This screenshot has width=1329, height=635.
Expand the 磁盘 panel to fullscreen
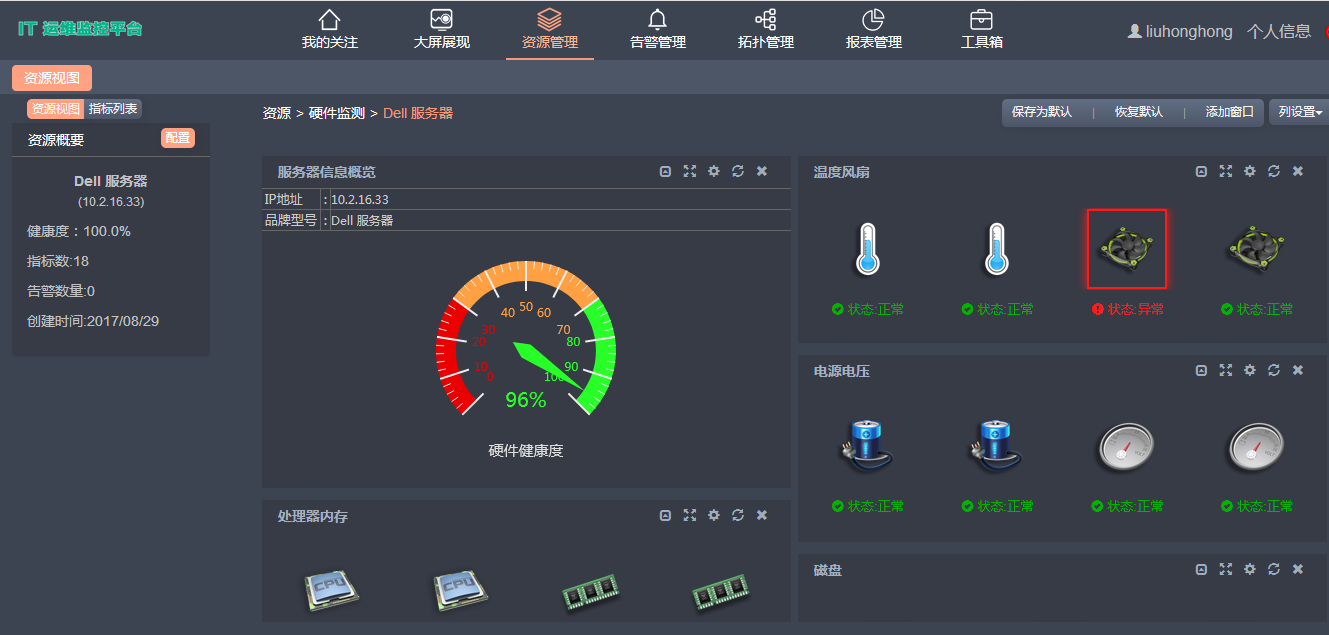coord(1226,568)
